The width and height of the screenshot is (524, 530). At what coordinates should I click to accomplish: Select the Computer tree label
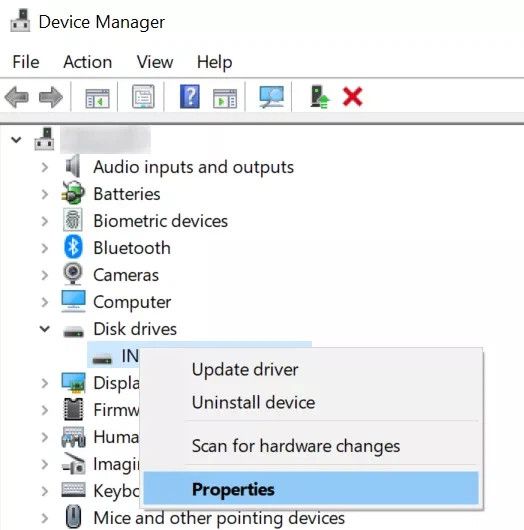coord(132,302)
